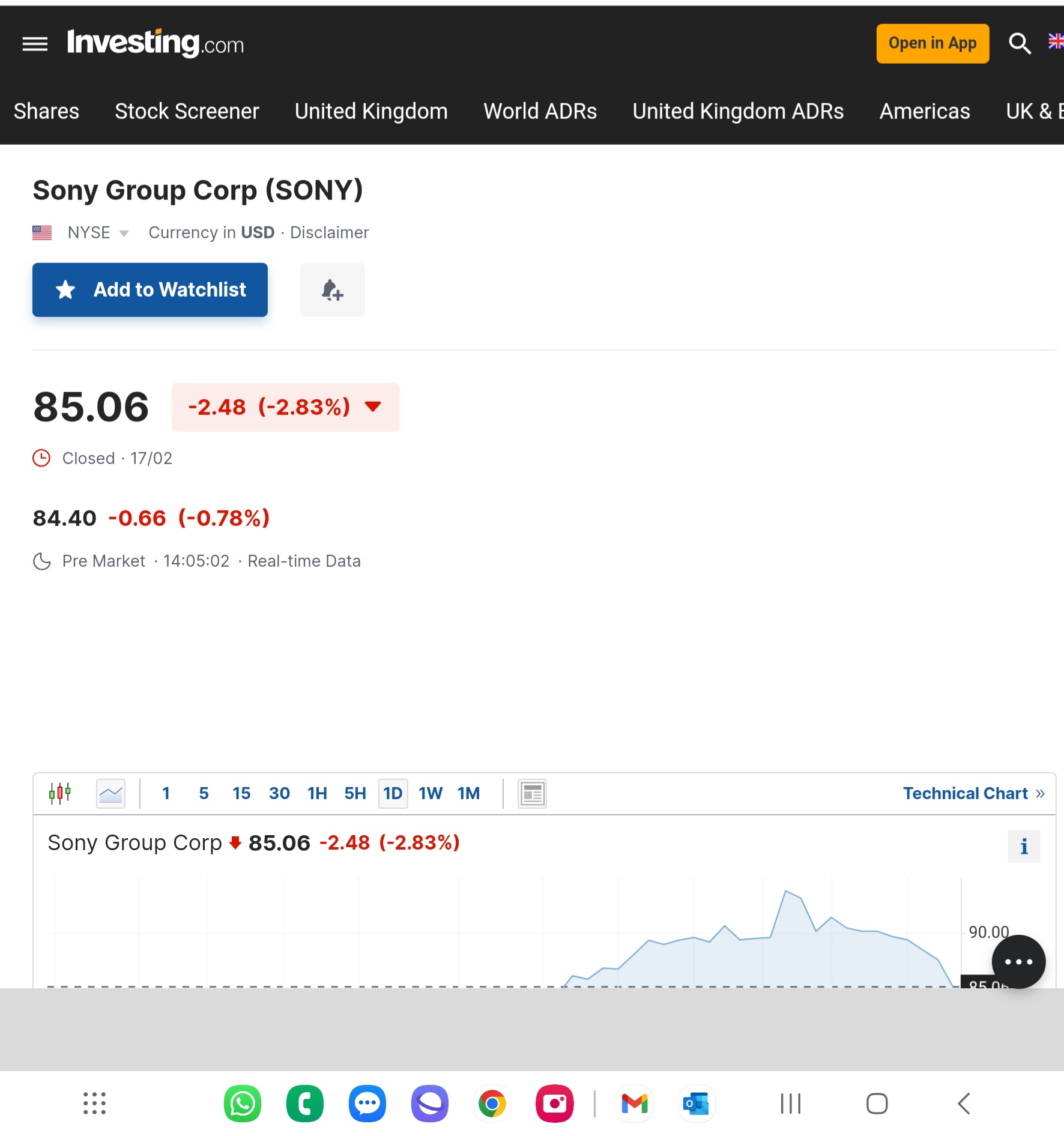
Task: Show recent apps
Action: click(x=790, y=1104)
